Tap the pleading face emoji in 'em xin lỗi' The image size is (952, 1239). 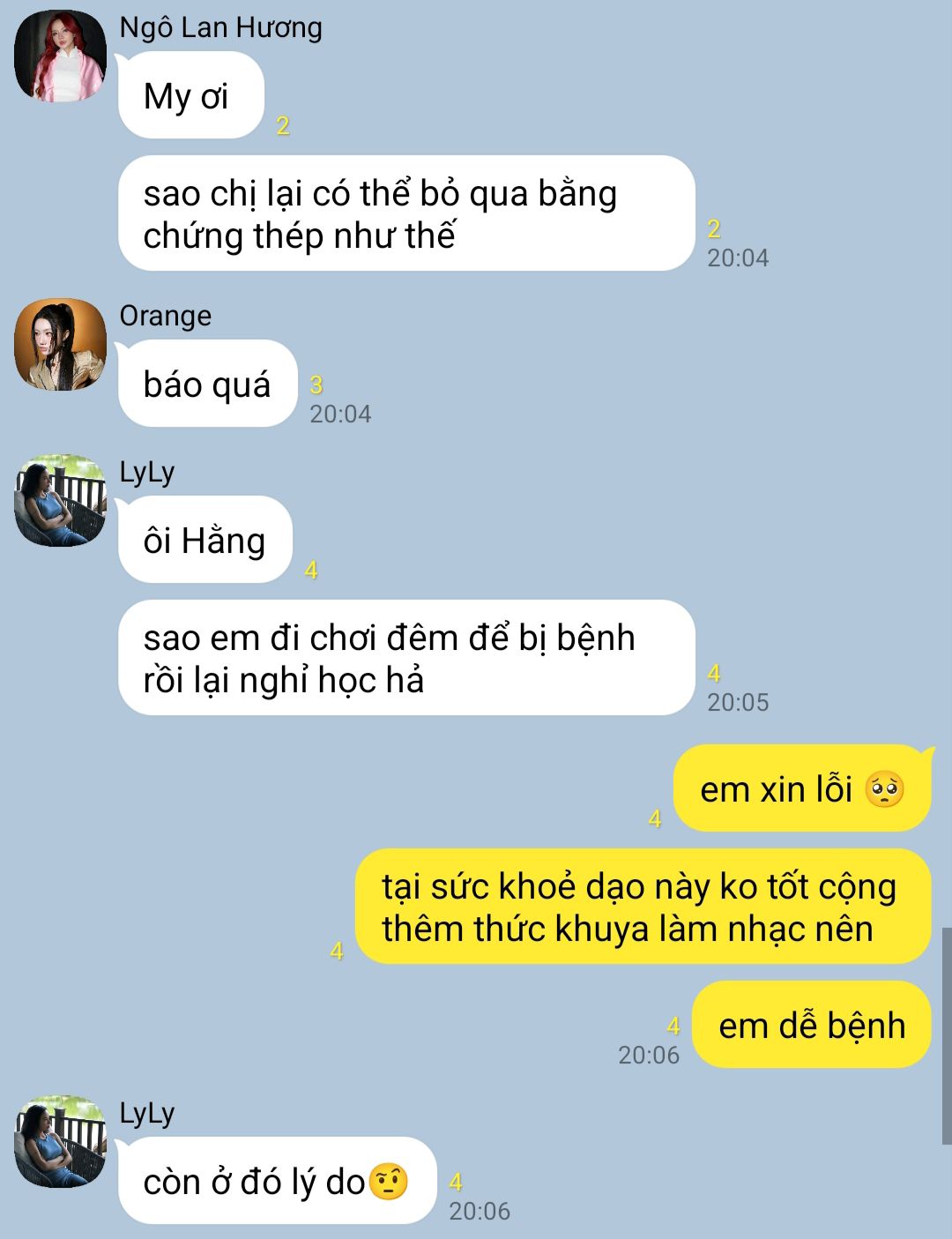click(885, 789)
